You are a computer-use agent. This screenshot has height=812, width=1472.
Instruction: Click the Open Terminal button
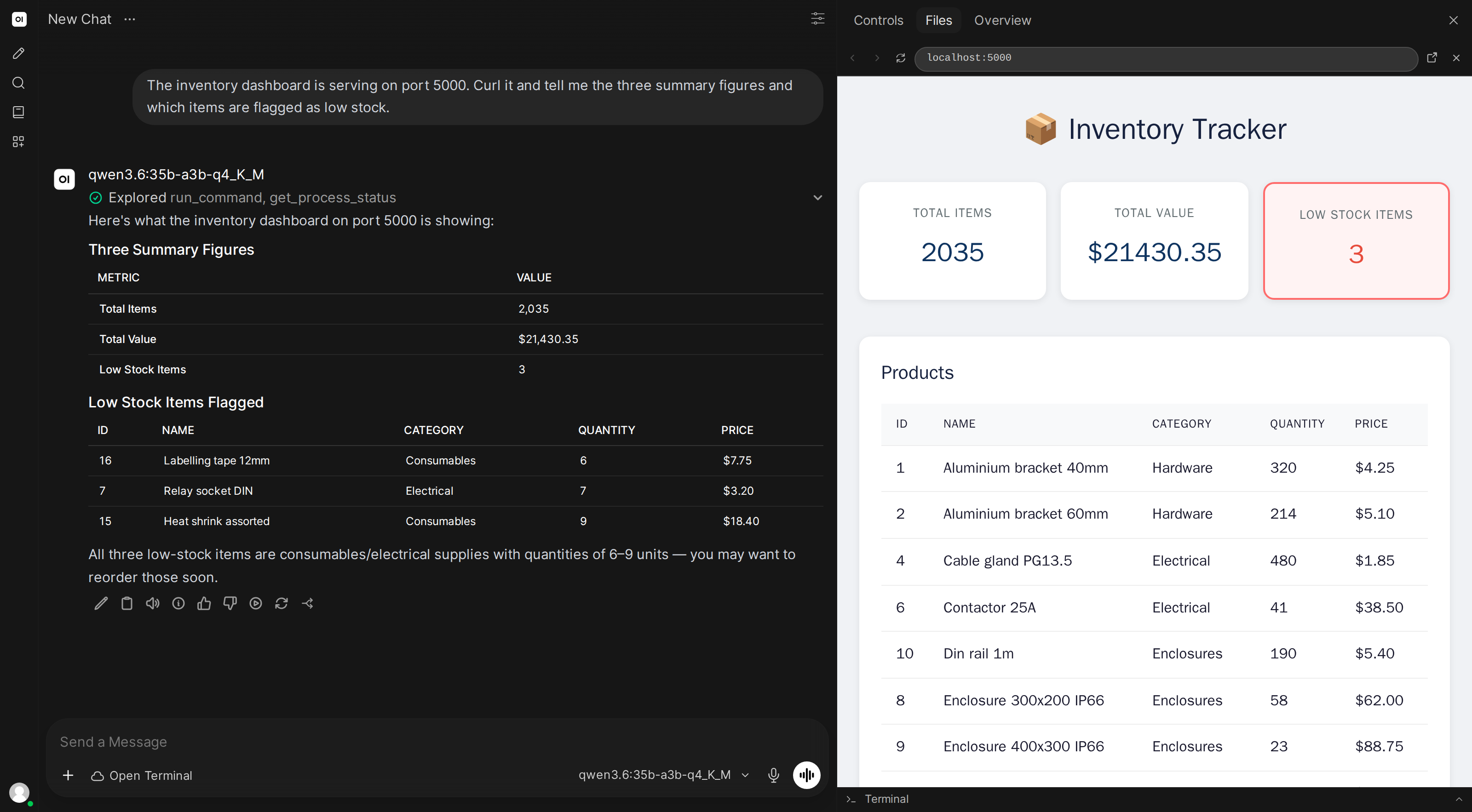(x=142, y=775)
